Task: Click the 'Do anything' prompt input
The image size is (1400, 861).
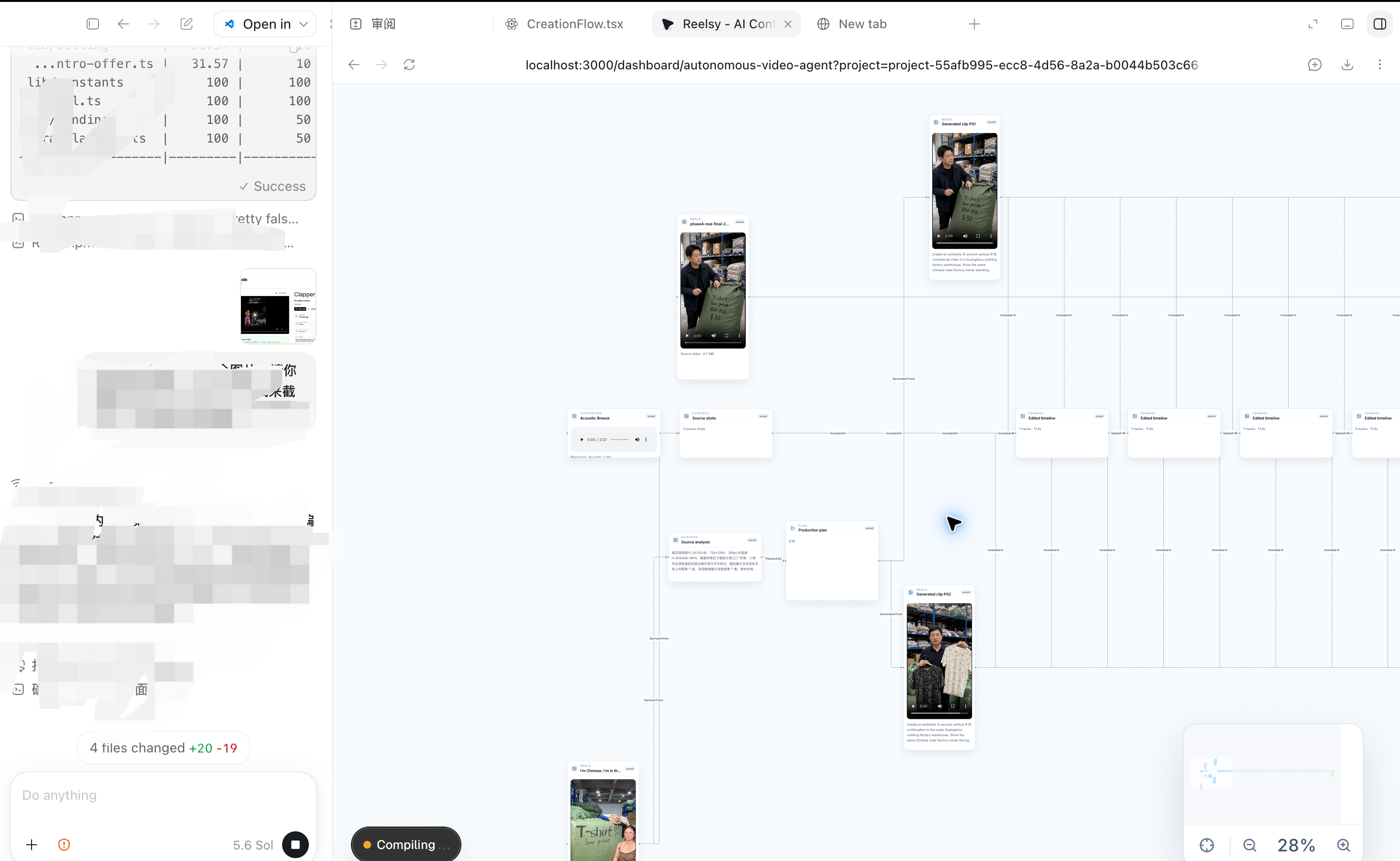Action: (164, 795)
